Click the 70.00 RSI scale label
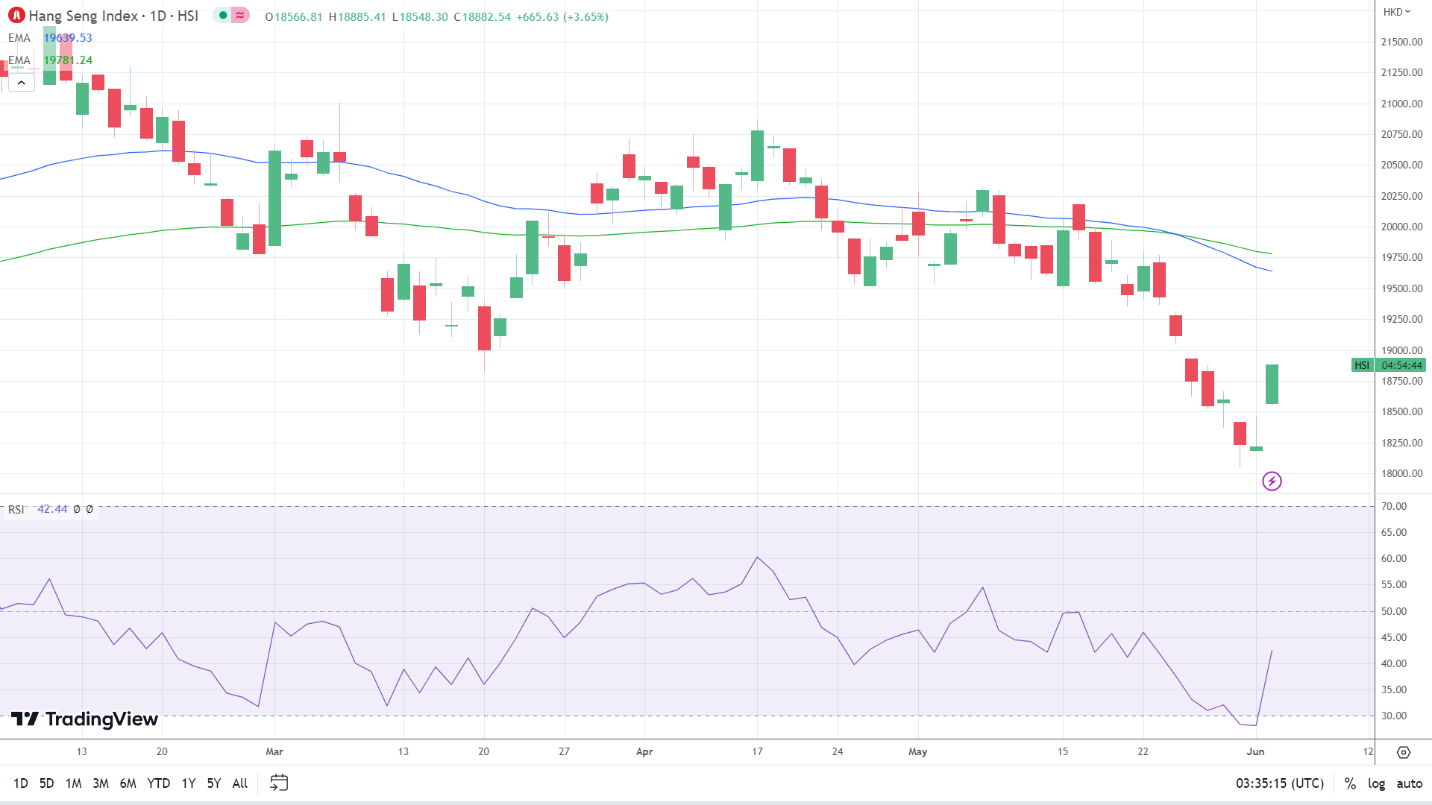The width and height of the screenshot is (1432, 805). (x=1395, y=507)
